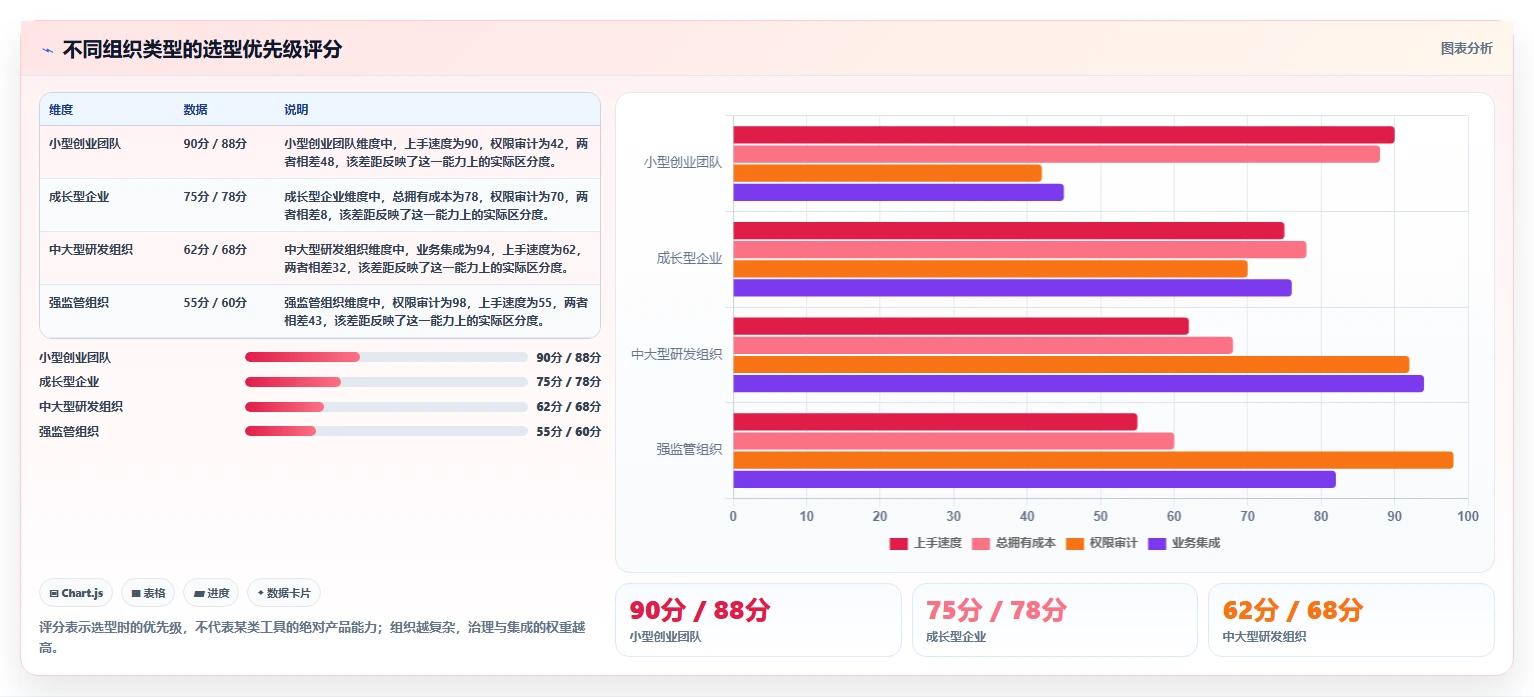Click the purple 业务集成 bar for 强监管组织

click(1034, 480)
